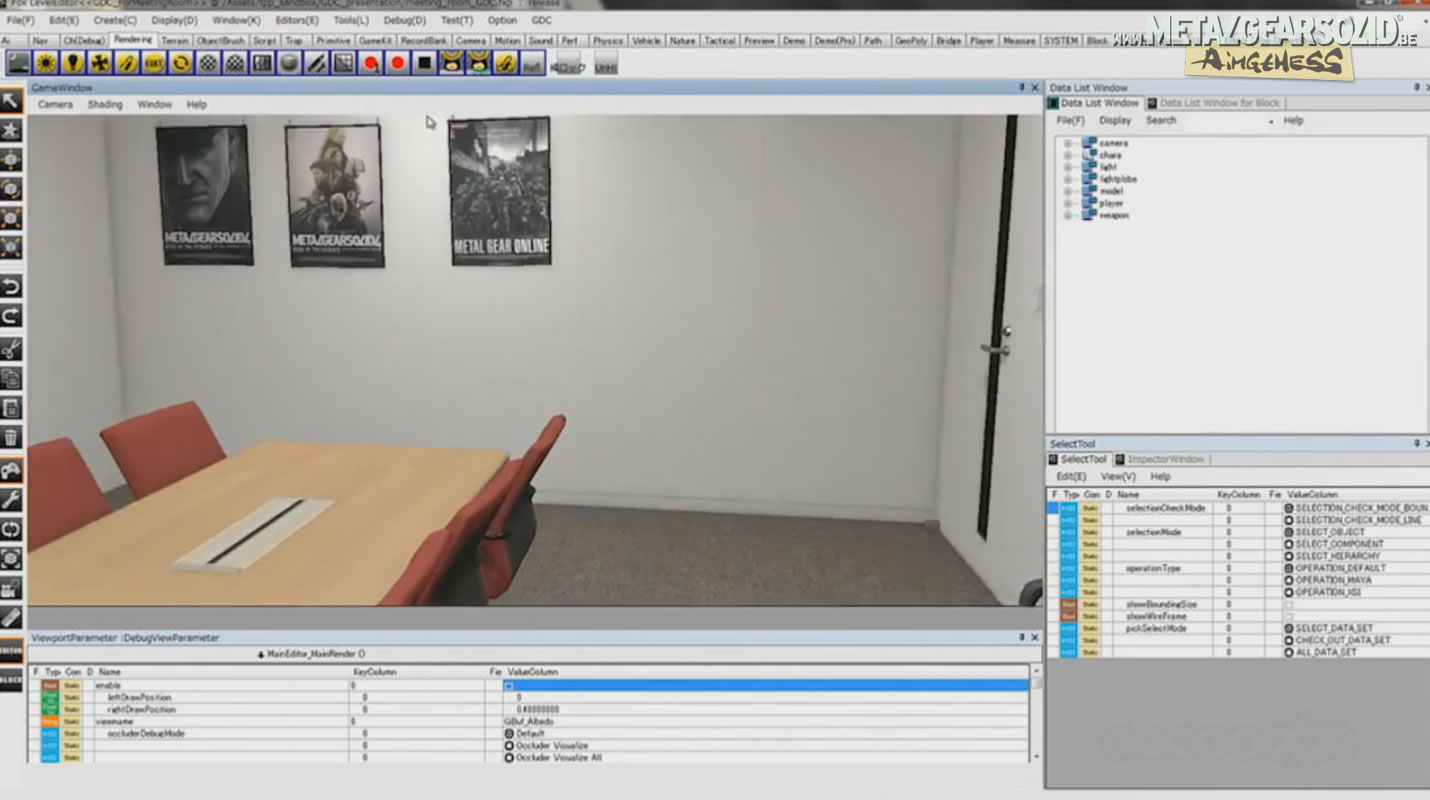Click the Refl toolbar icon
Viewport: 1430px width, 800px height.
point(532,63)
